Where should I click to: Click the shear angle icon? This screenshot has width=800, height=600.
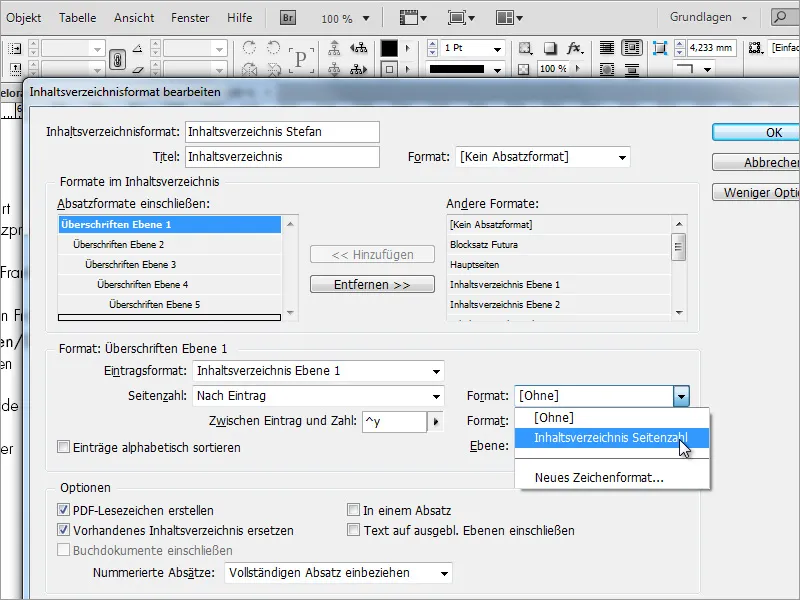pyautogui.click(x=138, y=69)
